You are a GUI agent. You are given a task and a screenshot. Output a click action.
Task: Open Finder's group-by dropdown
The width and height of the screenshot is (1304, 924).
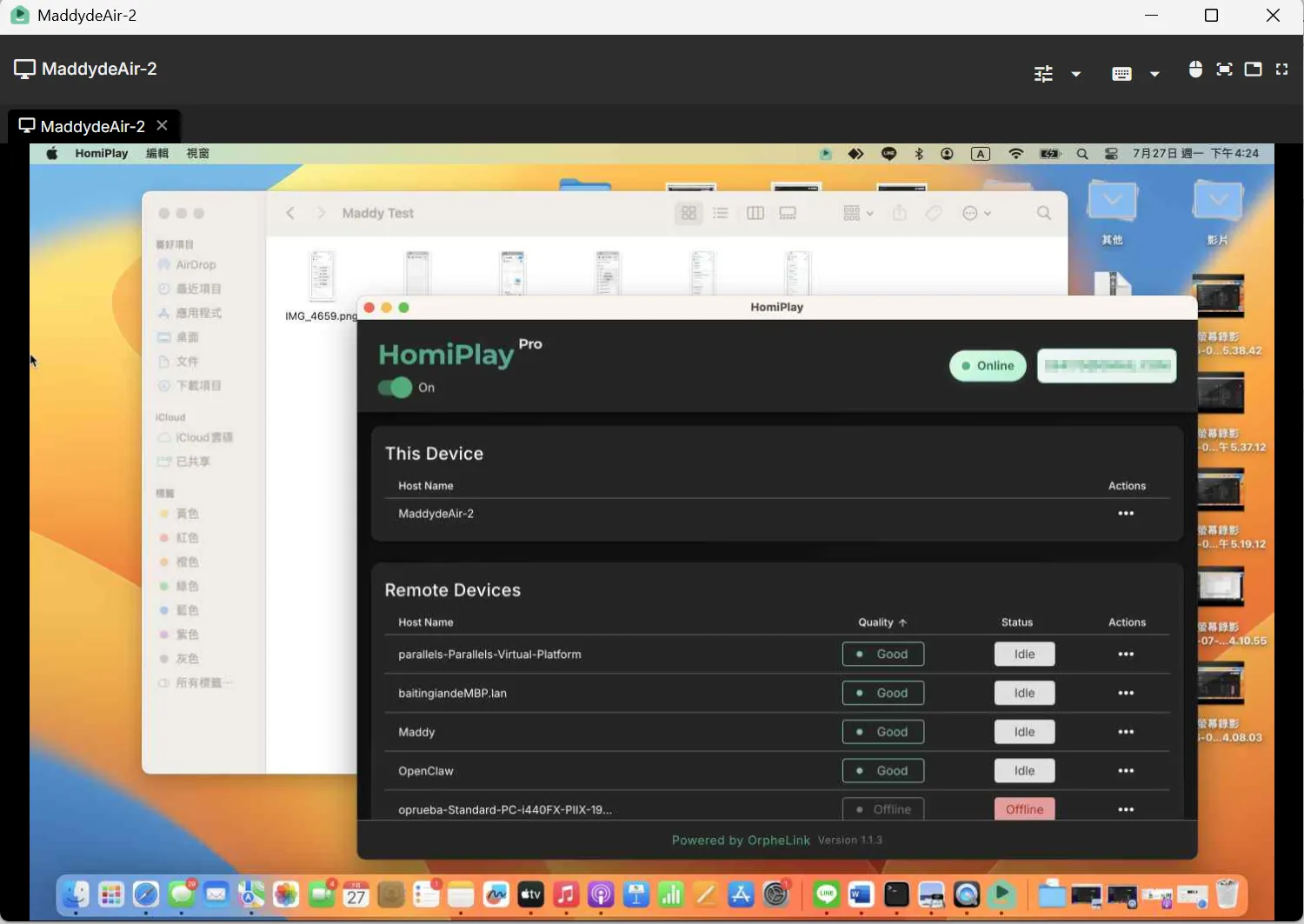(x=858, y=213)
